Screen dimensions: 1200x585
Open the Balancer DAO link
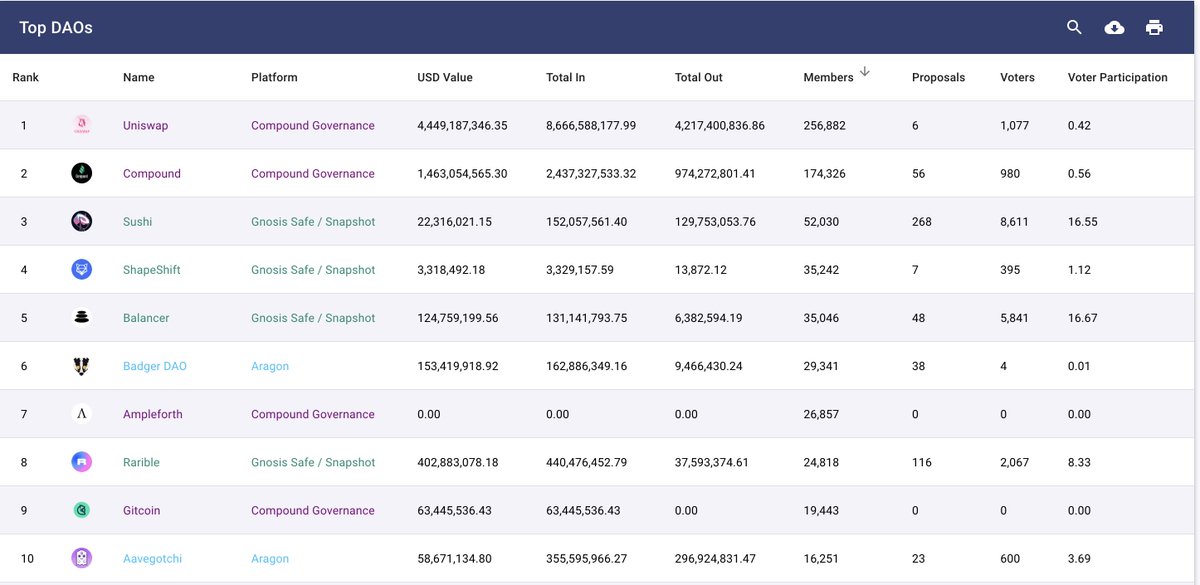146,318
